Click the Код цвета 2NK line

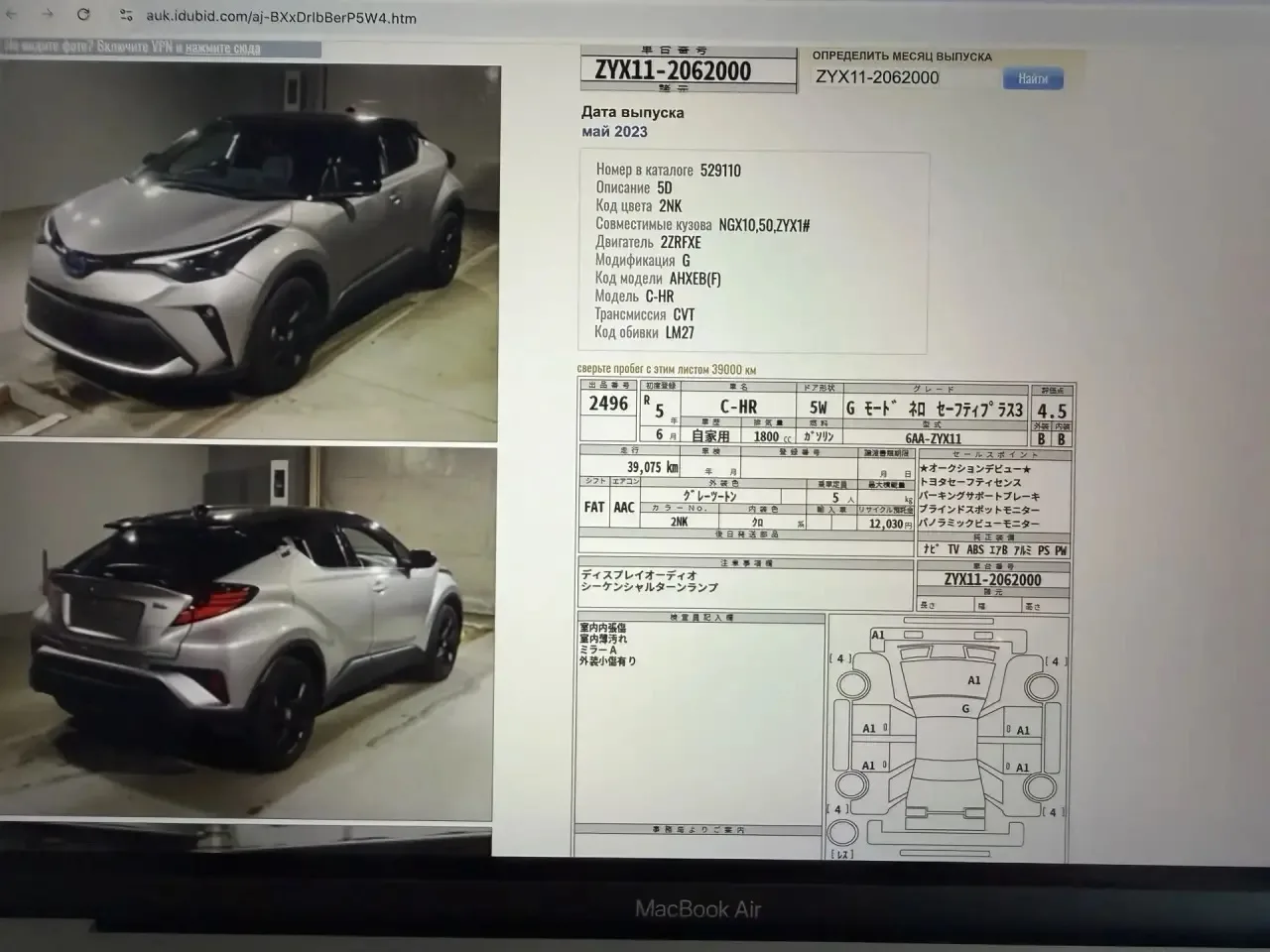point(639,205)
